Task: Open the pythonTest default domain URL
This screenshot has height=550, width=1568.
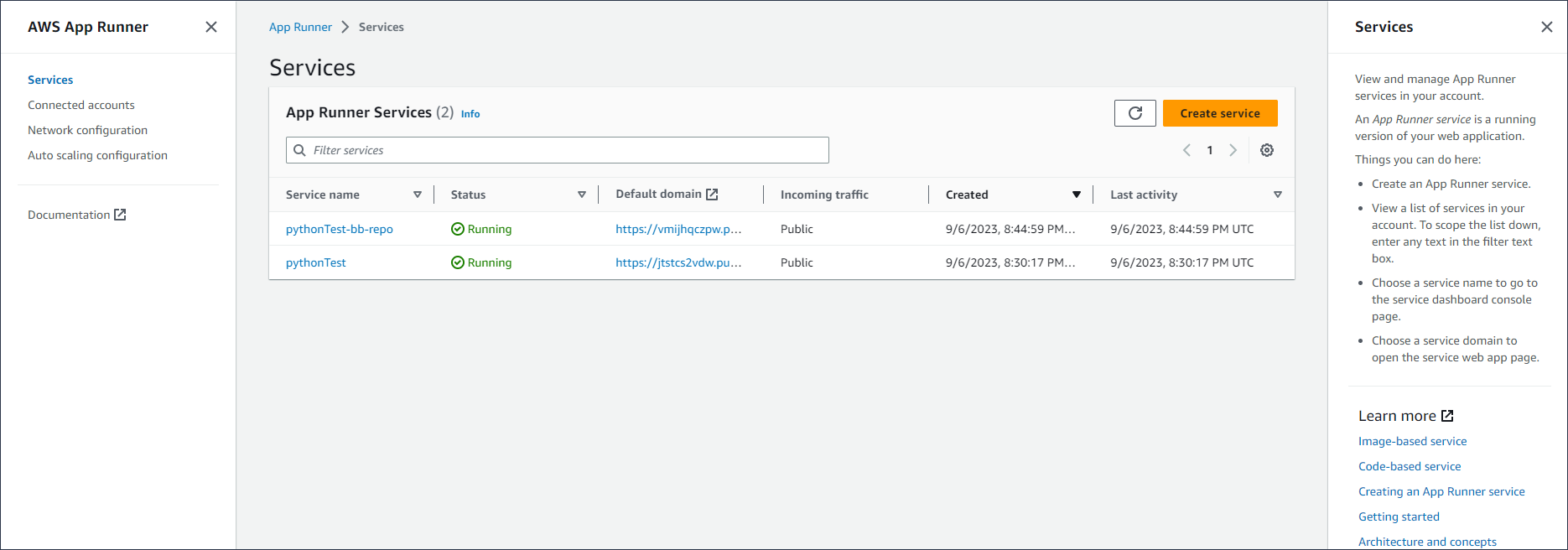Action: point(678,262)
